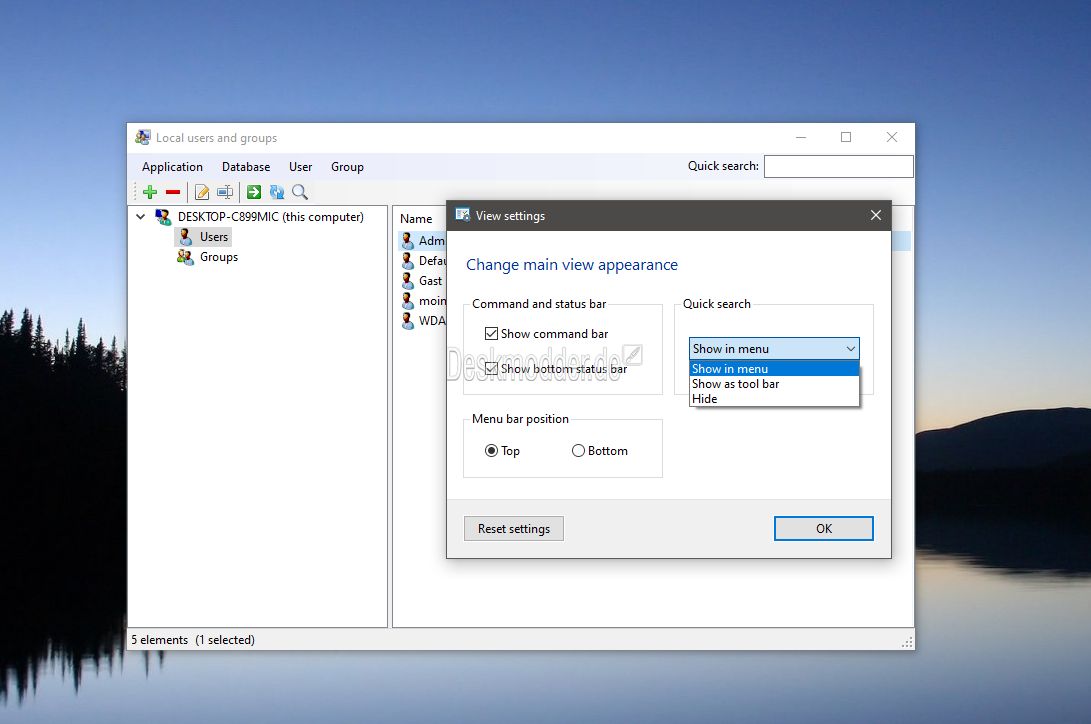This screenshot has height=724, width=1091.
Task: Click the green plus add icon
Action: coord(150,192)
